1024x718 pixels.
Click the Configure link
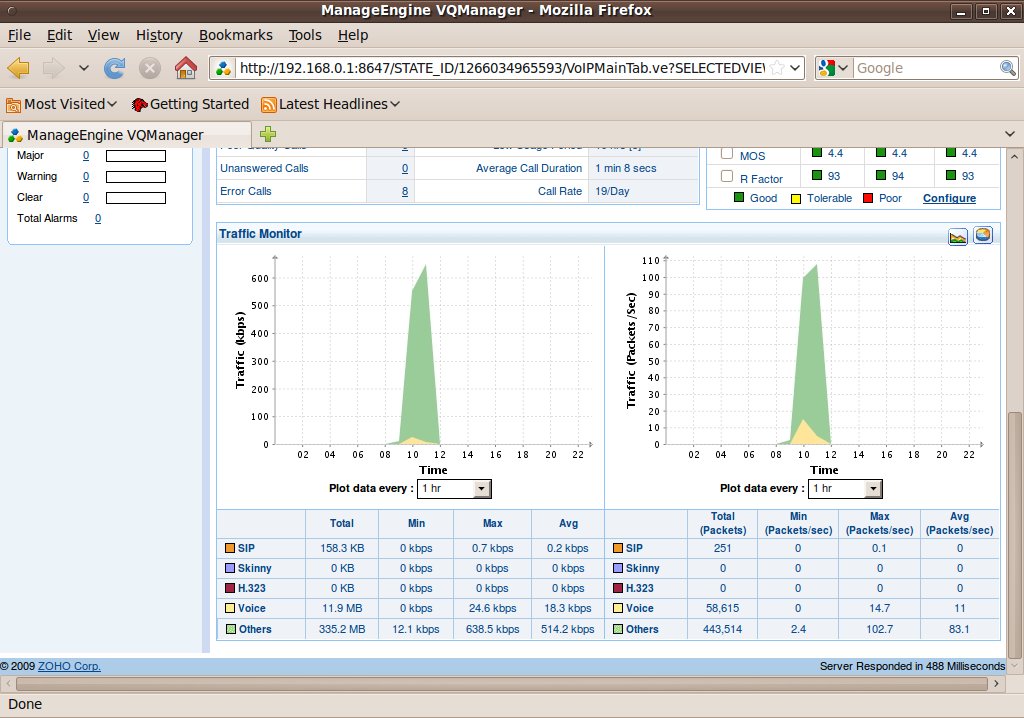point(949,198)
